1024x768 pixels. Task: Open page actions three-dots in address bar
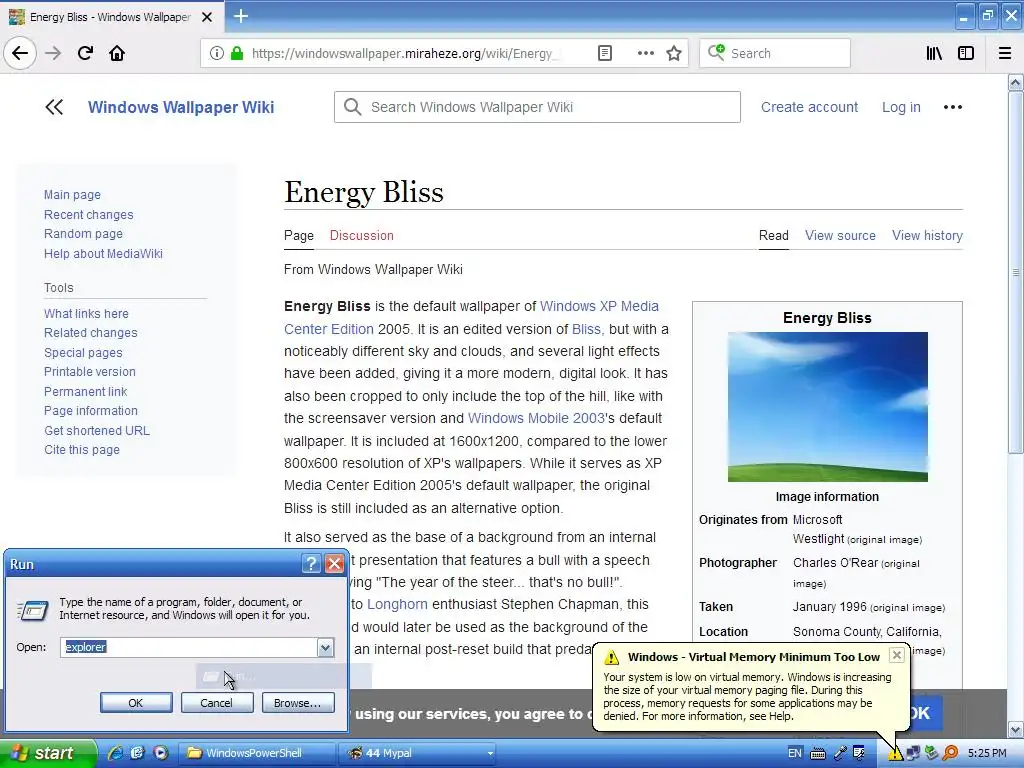click(x=645, y=54)
